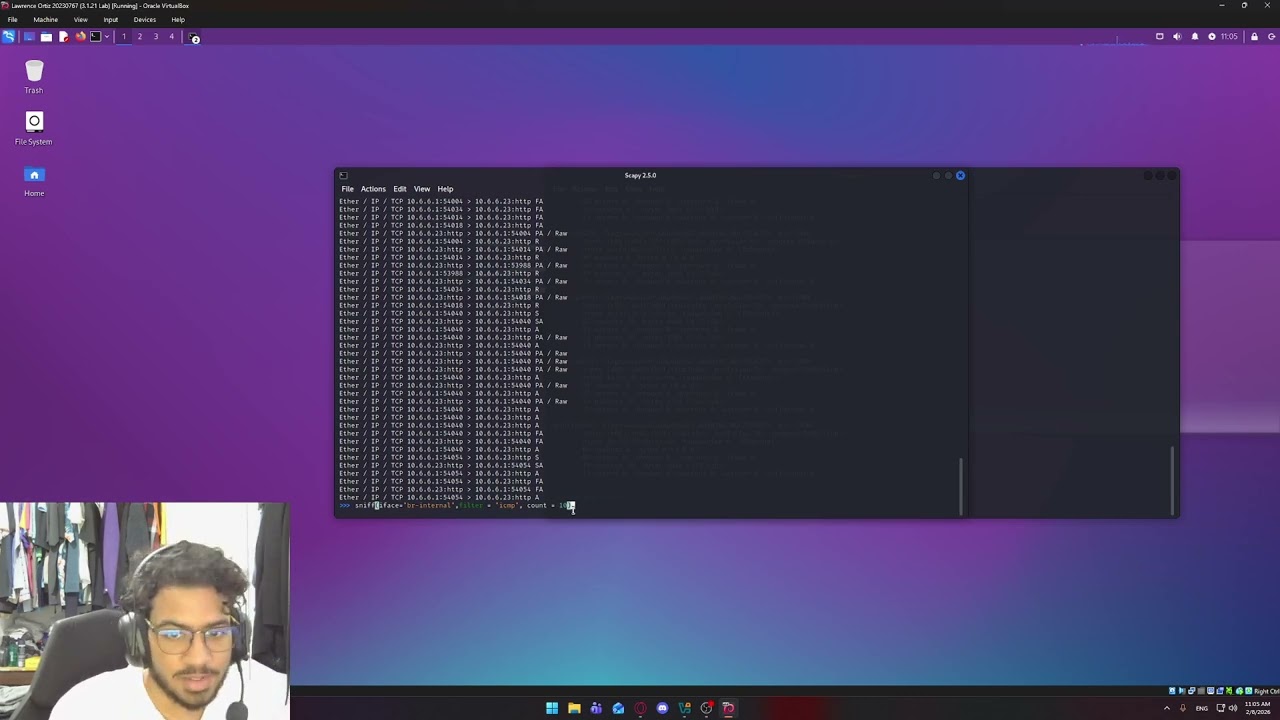Open the Kali panel volume control

pyautogui.click(x=1176, y=37)
